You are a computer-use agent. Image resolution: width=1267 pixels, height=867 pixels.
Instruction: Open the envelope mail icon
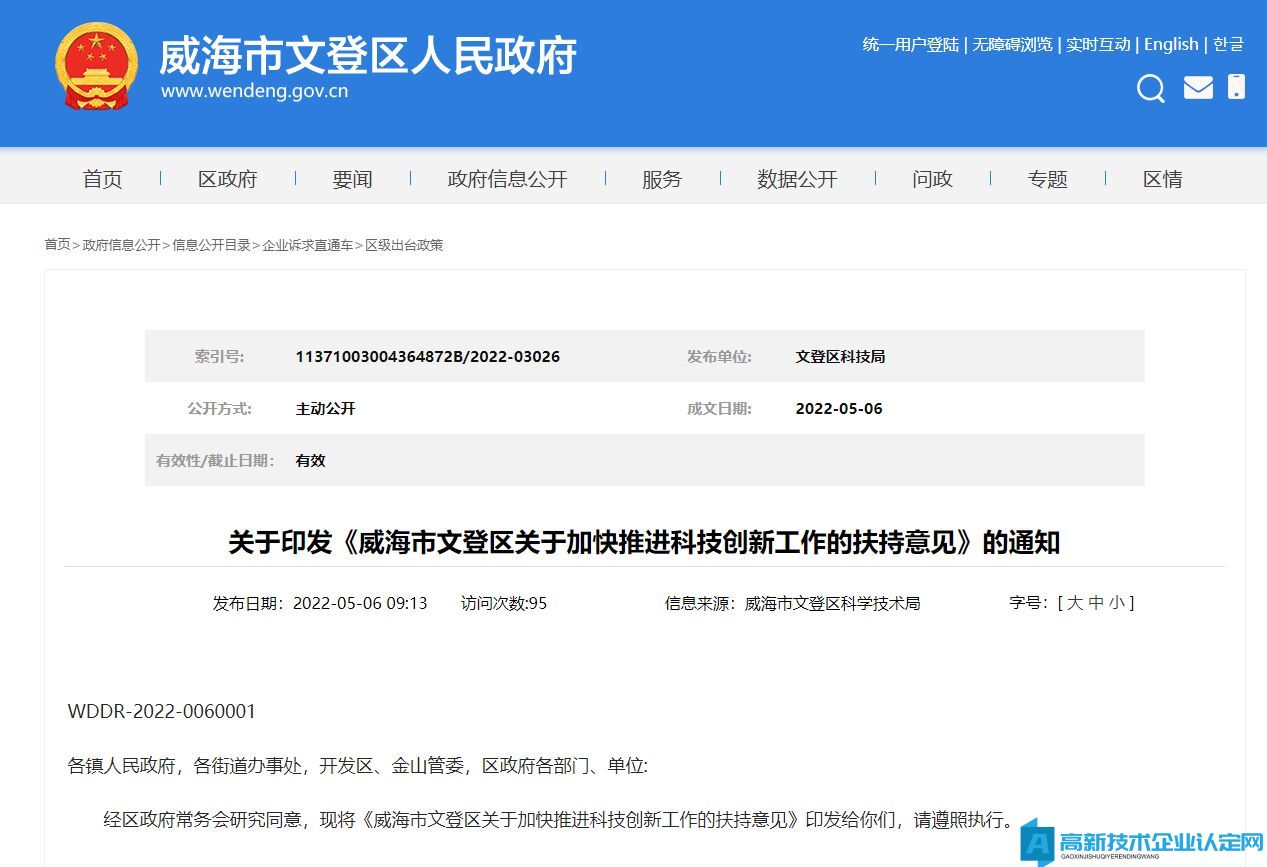[1198, 88]
